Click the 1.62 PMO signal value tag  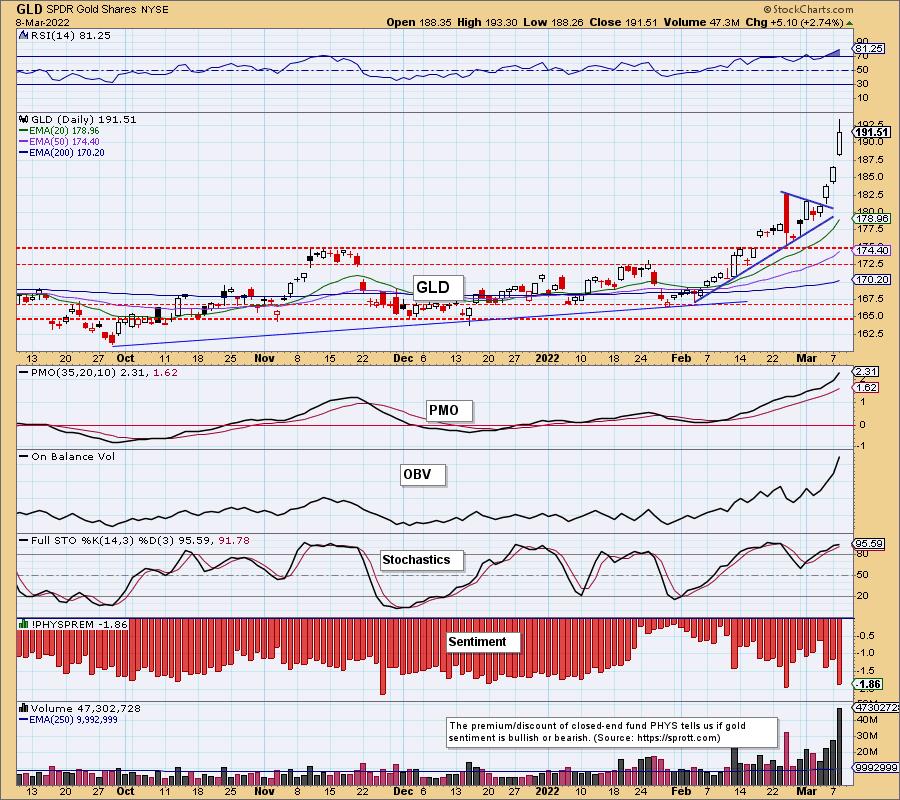[866, 387]
